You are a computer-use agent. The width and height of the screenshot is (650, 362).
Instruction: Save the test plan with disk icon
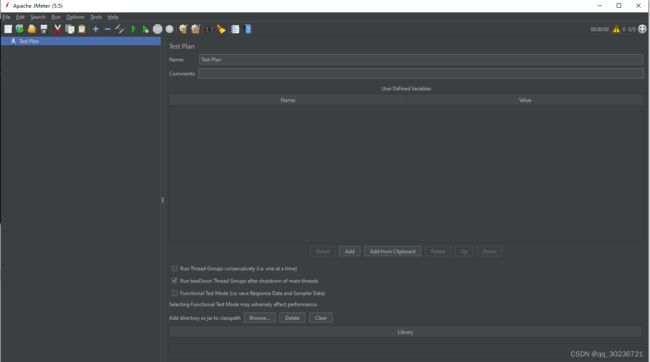point(44,29)
